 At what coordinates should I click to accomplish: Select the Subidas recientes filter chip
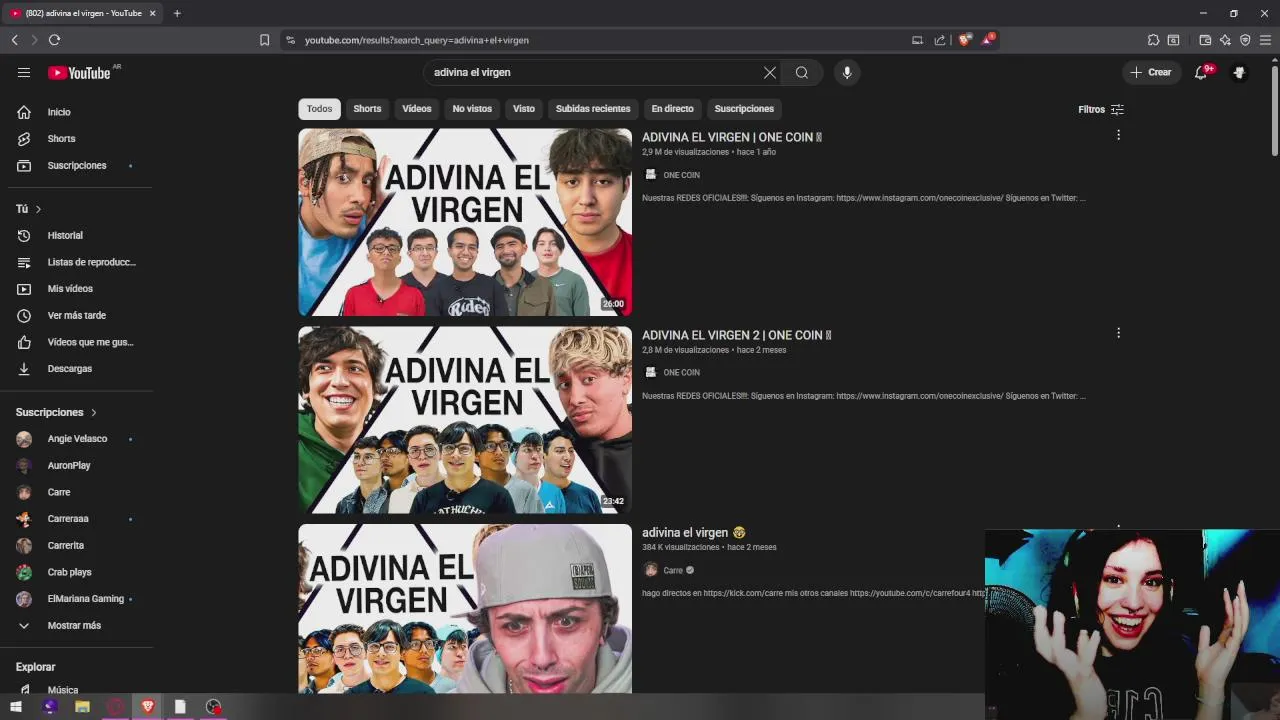coord(593,109)
